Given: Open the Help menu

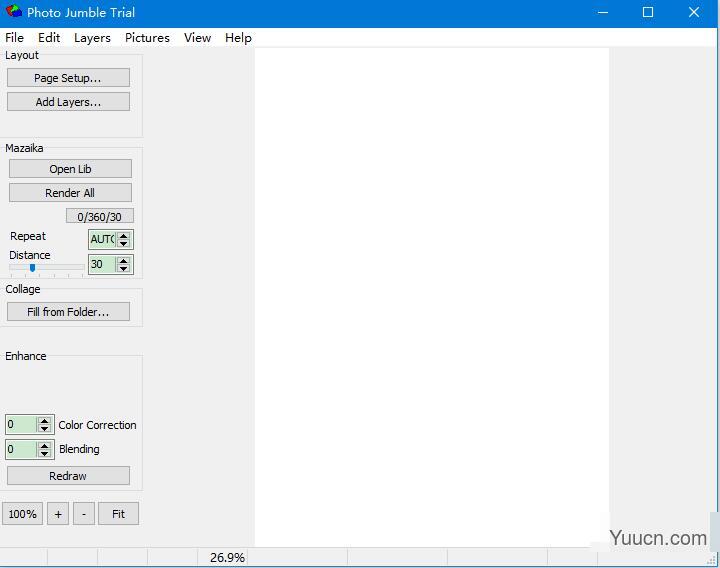Looking at the screenshot, I should 238,38.
